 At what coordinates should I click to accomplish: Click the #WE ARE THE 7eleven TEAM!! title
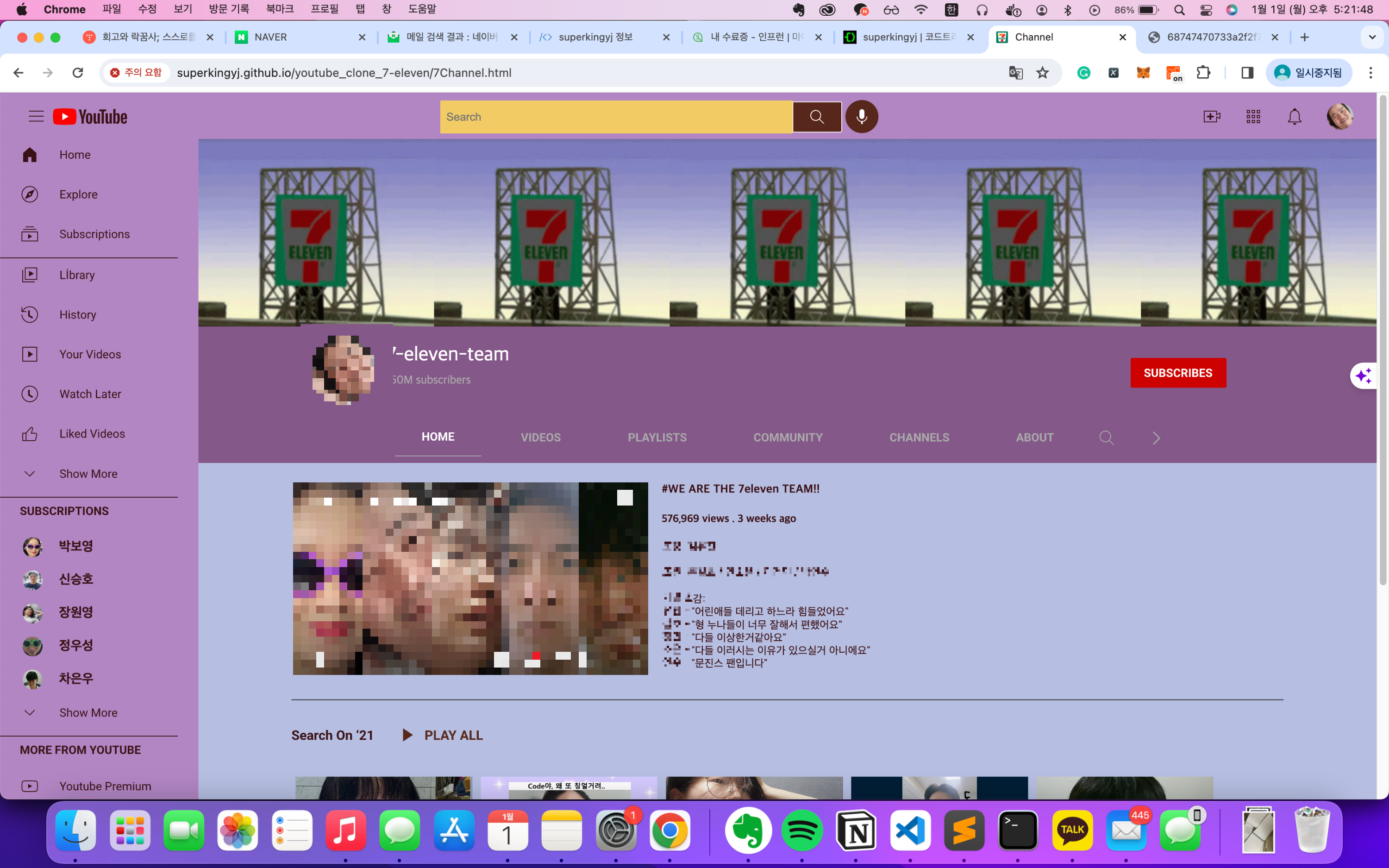coord(740,488)
